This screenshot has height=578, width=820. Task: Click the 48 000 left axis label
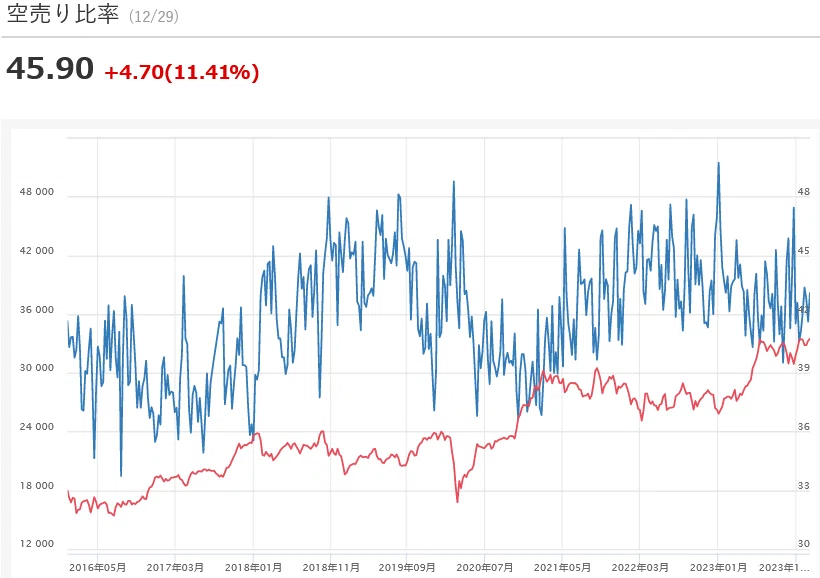(x=37, y=192)
